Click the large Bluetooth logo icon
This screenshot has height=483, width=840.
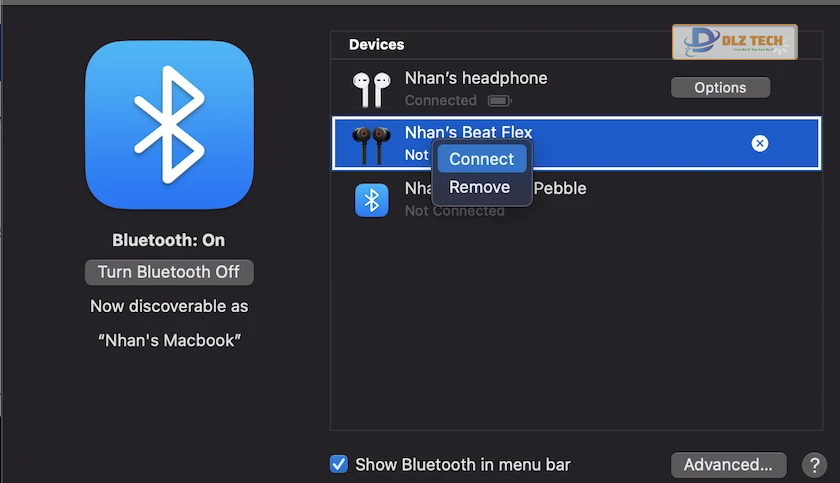tap(169, 125)
